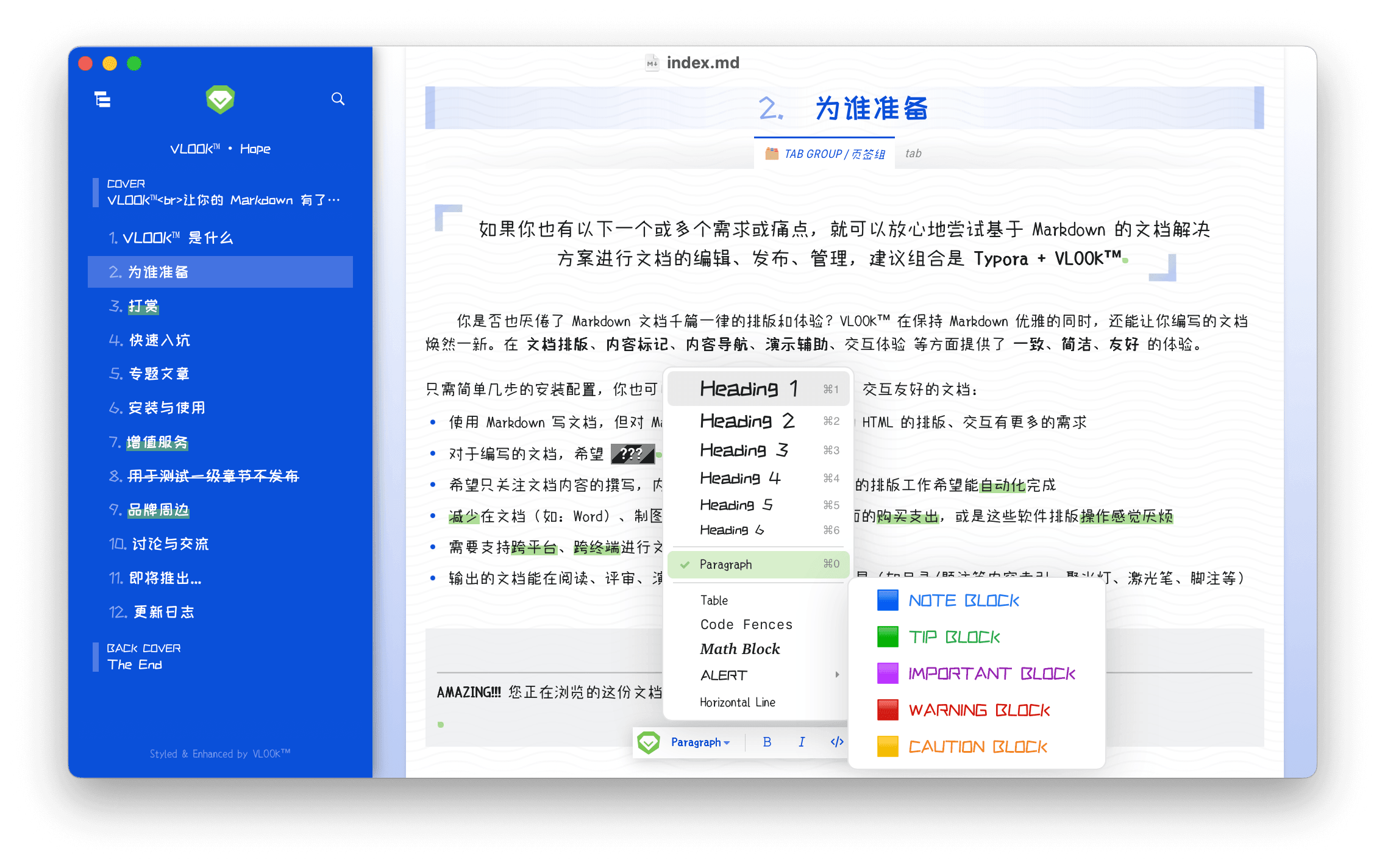Click the VLOOK • Hope sidebar title
The image size is (1385, 868).
pyautogui.click(x=220, y=149)
